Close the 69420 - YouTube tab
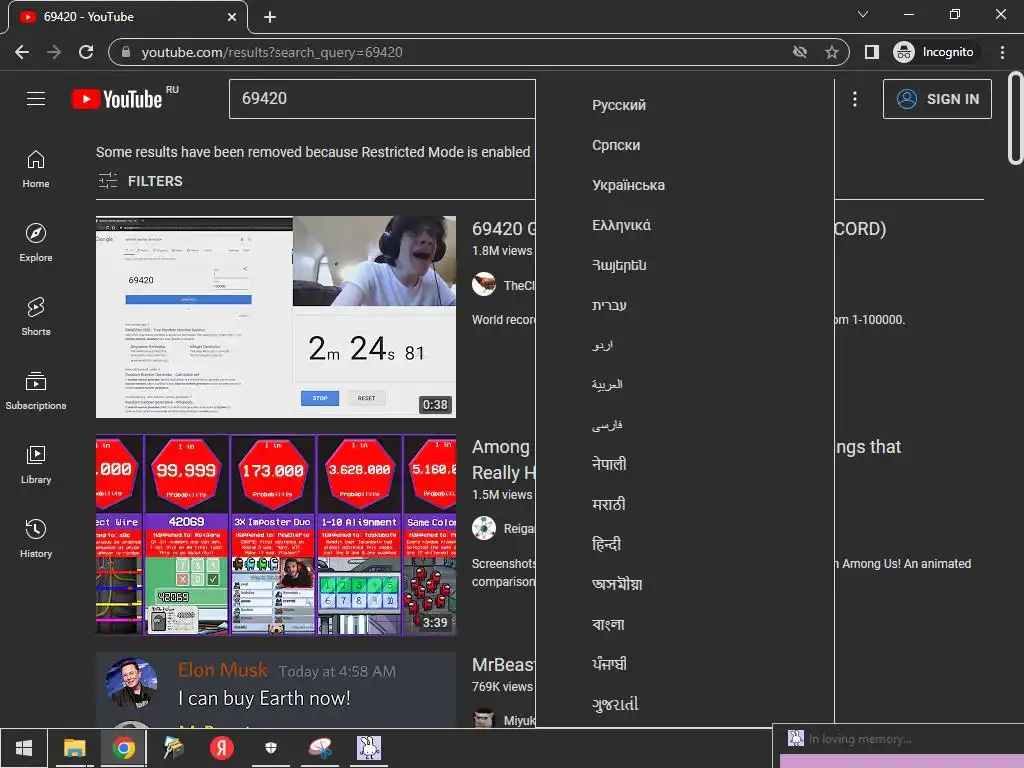The width and height of the screenshot is (1024, 768). (x=232, y=17)
